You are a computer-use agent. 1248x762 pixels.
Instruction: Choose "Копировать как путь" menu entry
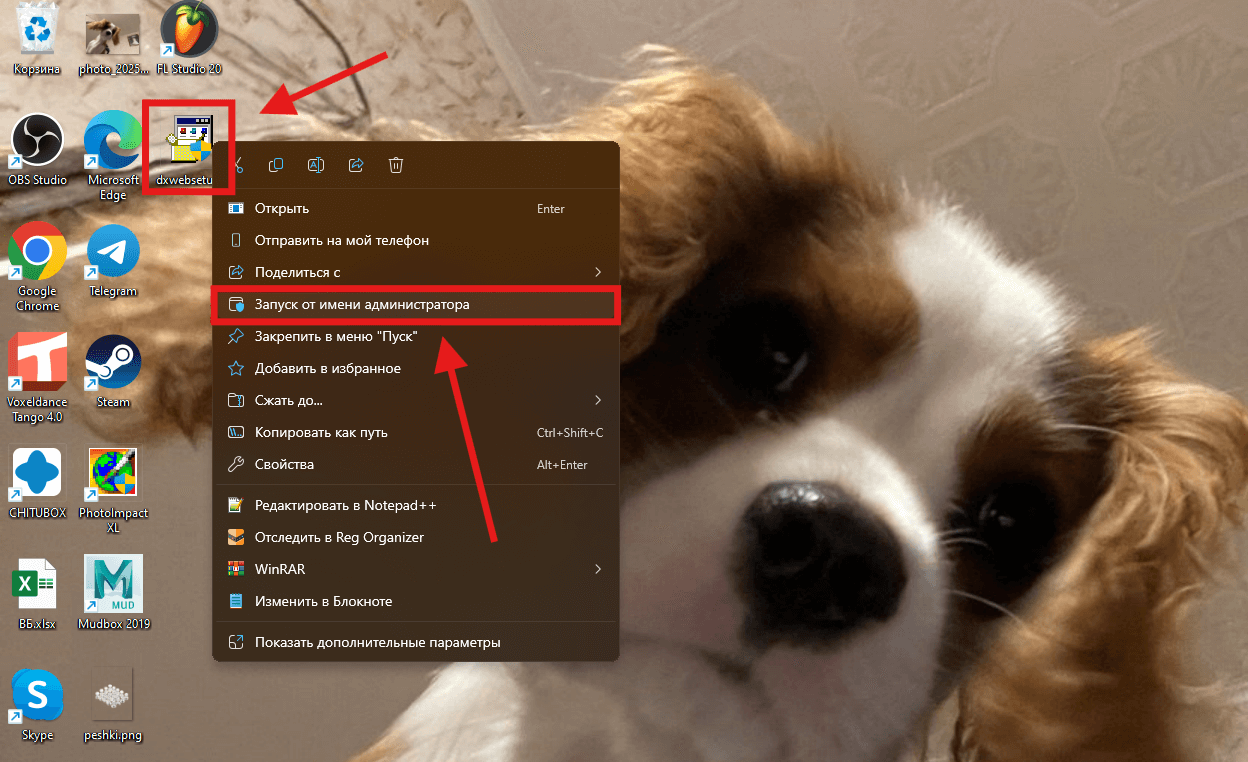coord(321,432)
